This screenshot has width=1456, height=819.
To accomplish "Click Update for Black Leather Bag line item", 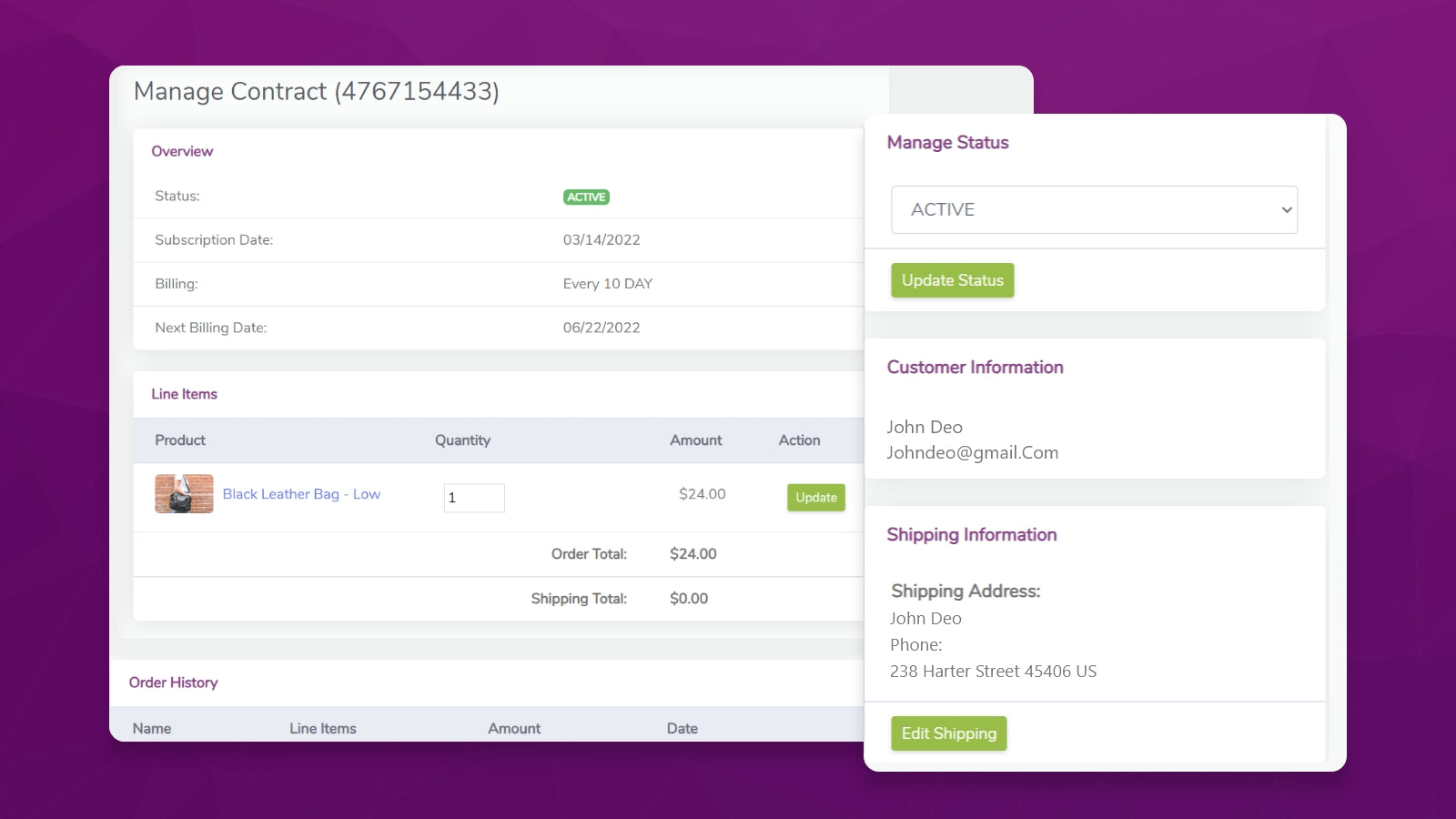I will coord(815,498).
